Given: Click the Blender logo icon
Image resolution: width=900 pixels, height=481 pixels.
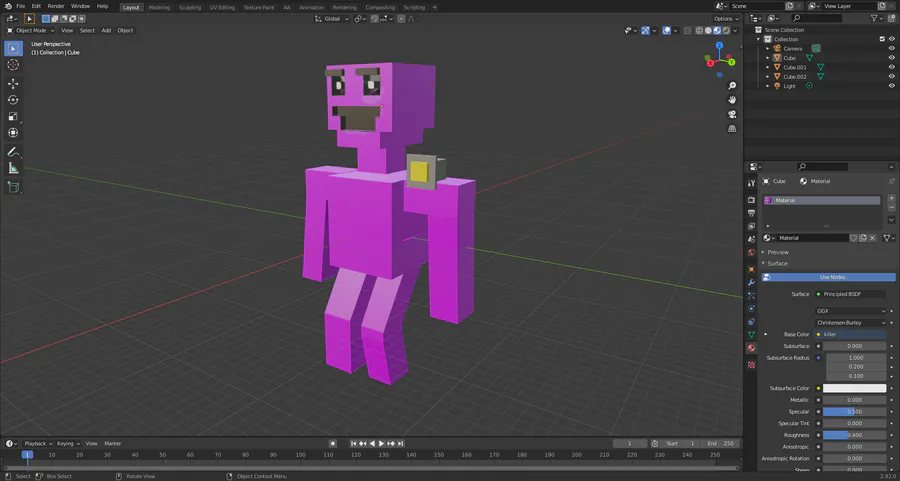Looking at the screenshot, I should click(x=8, y=6).
